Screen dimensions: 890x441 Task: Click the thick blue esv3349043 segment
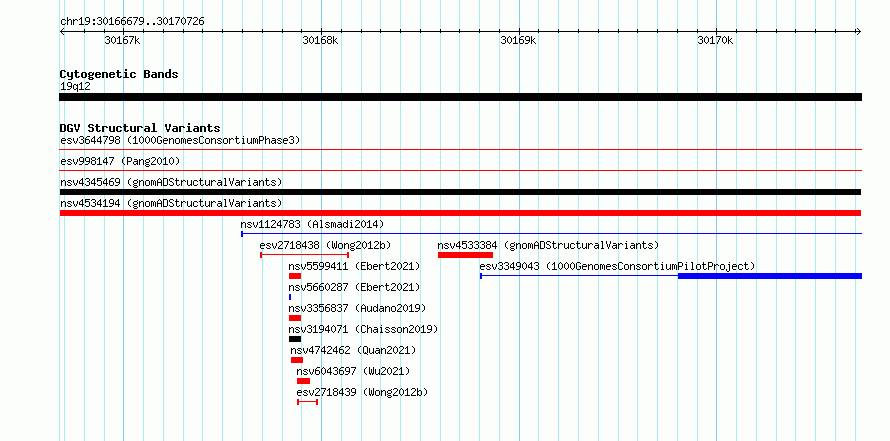[x=770, y=276]
